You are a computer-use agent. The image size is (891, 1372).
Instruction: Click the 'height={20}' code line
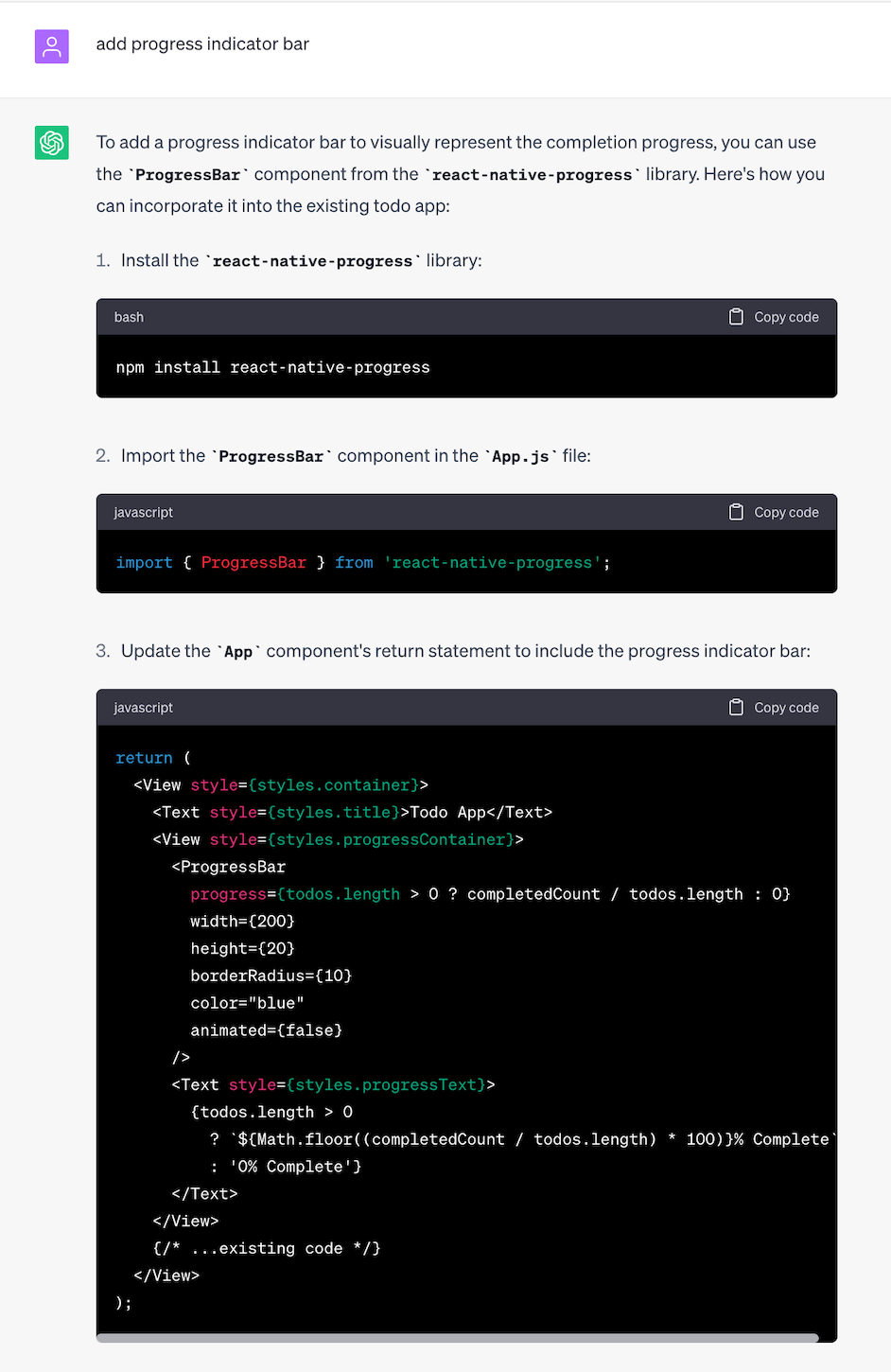tap(242, 948)
